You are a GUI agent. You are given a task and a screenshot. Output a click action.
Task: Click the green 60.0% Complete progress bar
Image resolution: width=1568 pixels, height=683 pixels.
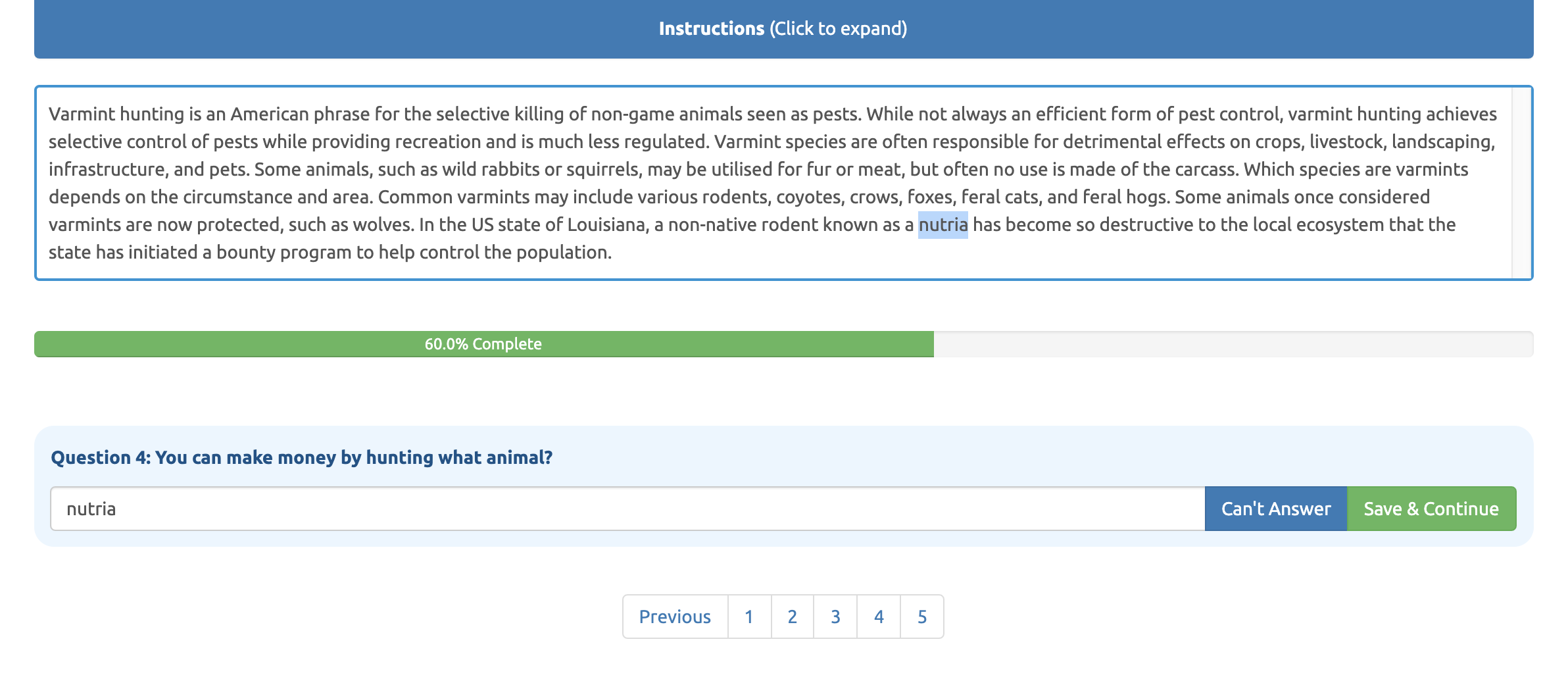(483, 344)
